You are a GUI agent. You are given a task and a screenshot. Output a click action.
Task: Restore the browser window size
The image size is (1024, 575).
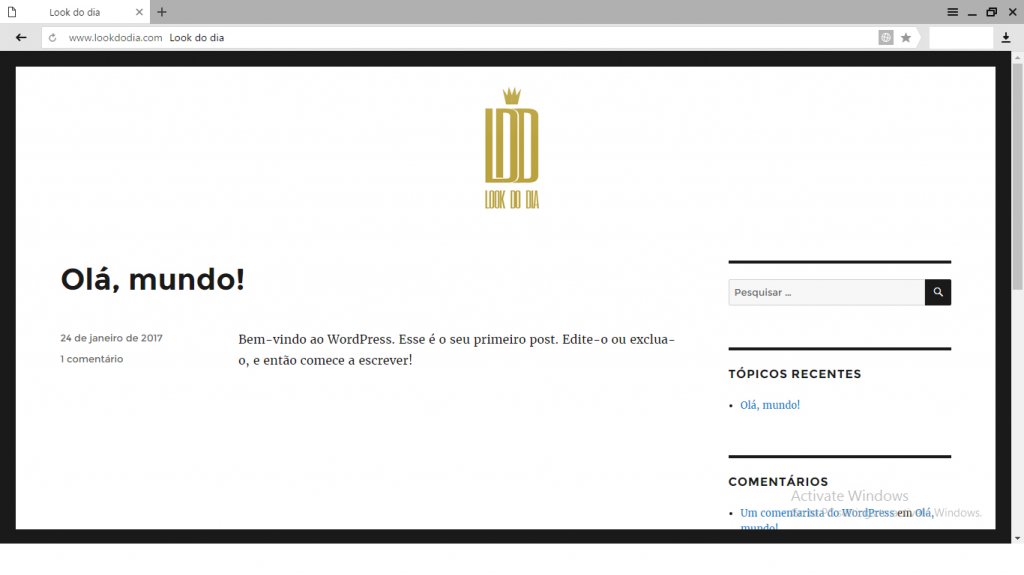point(991,12)
